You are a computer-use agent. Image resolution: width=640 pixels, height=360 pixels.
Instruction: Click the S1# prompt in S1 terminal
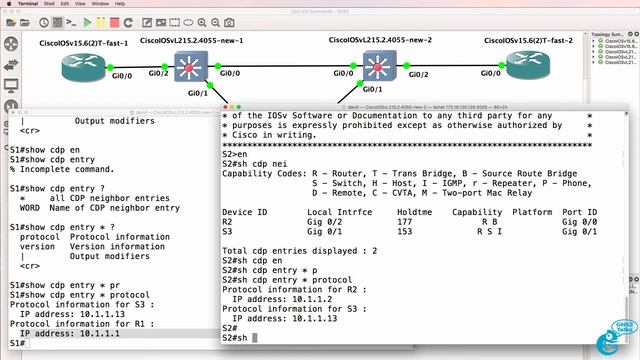[18, 343]
